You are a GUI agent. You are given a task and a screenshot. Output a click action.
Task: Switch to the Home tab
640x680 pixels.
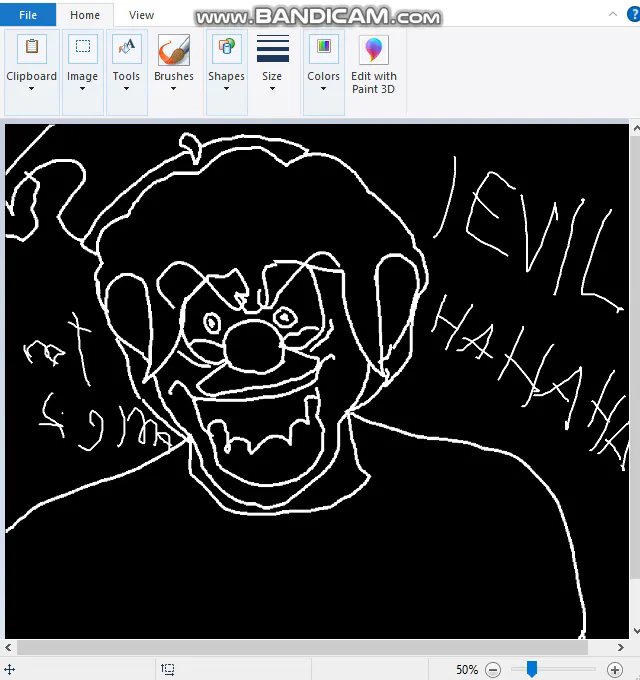(x=85, y=15)
